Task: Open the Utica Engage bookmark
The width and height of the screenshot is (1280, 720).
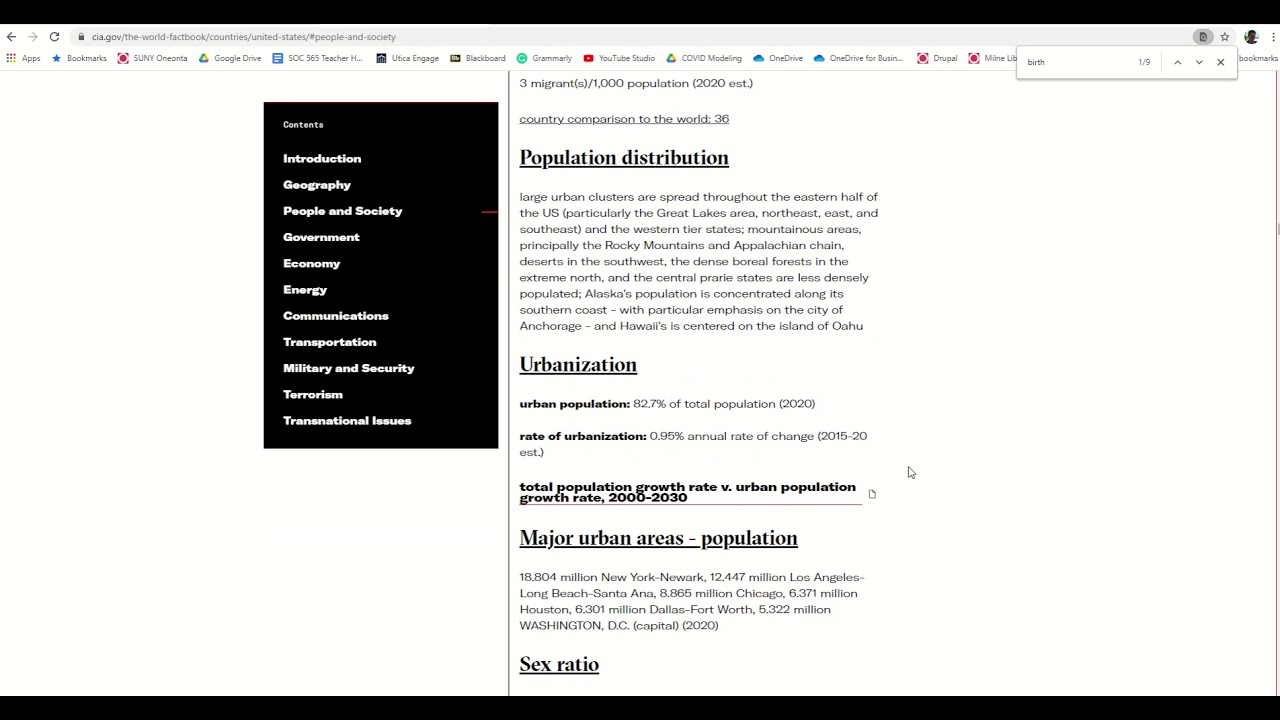Action: [407, 58]
